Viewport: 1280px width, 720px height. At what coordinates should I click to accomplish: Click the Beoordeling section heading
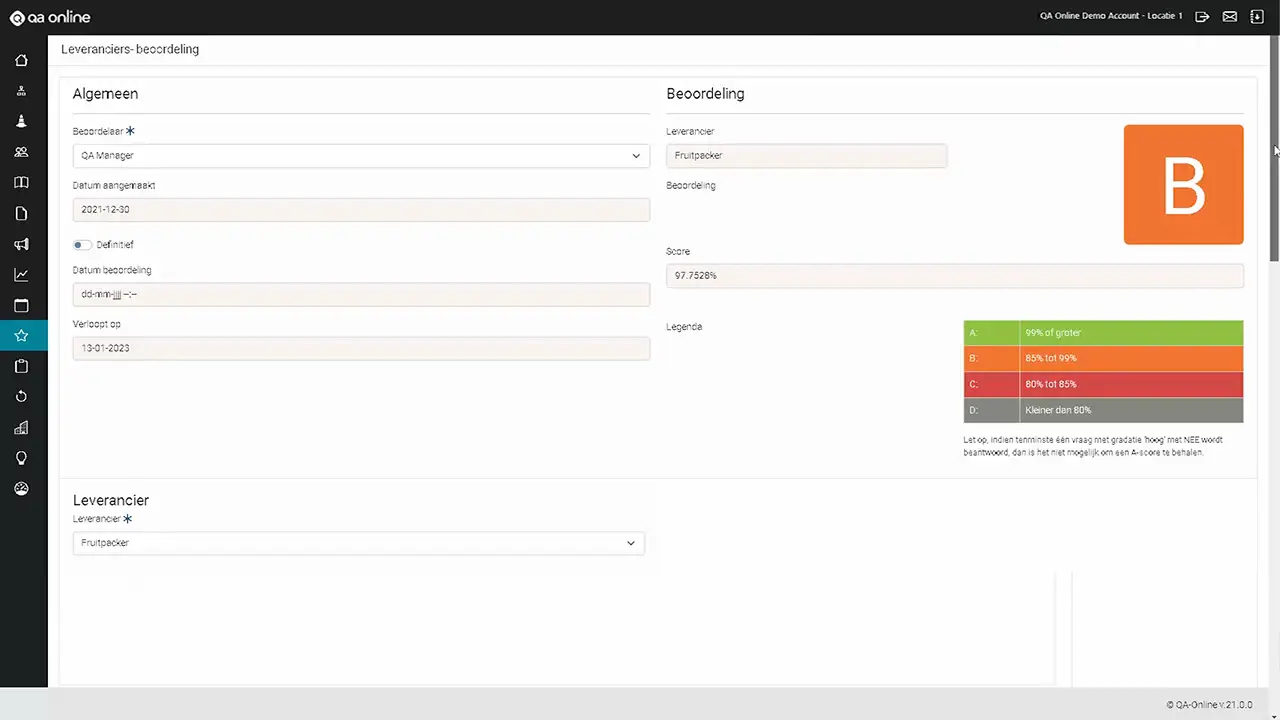(705, 94)
